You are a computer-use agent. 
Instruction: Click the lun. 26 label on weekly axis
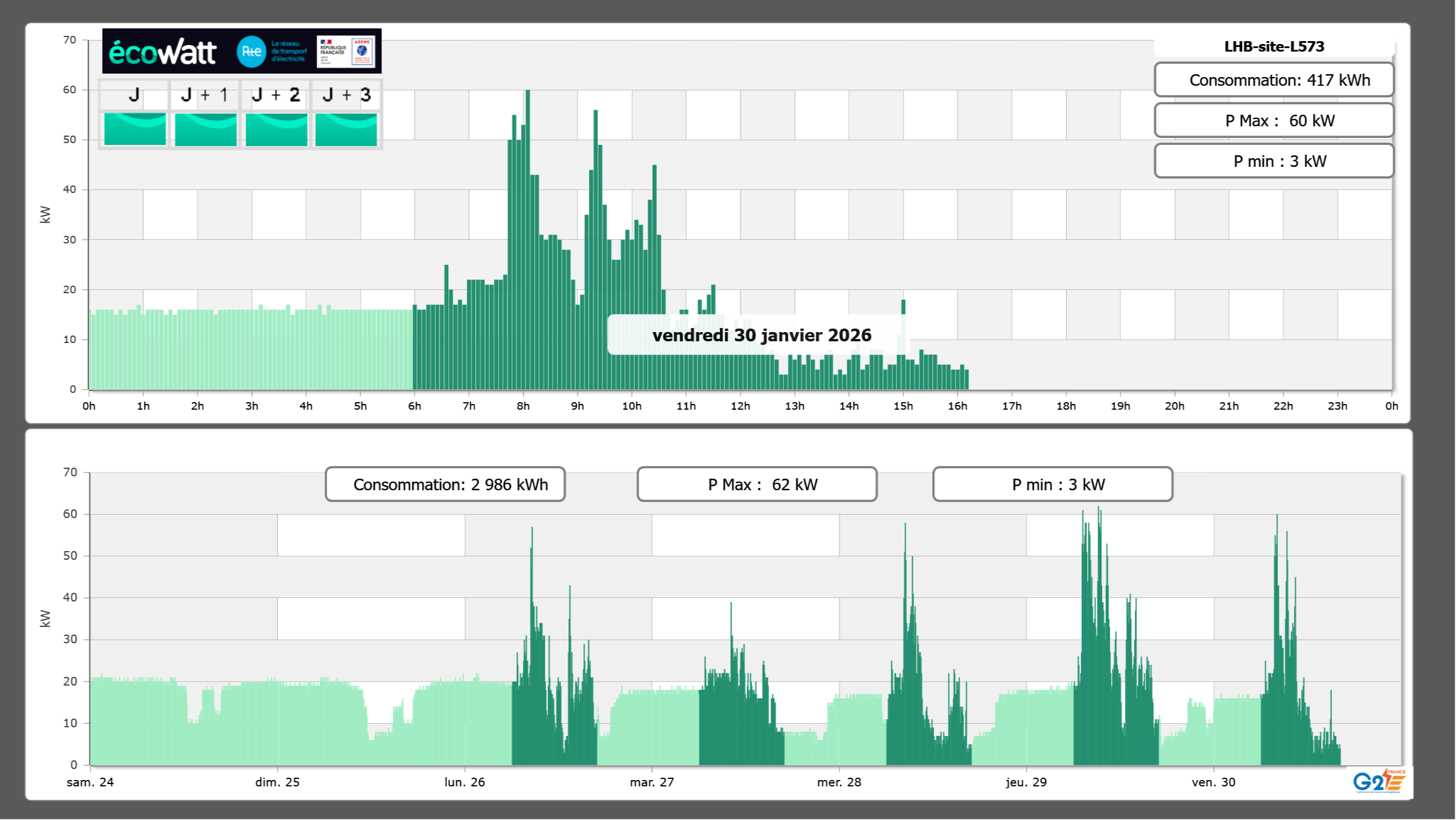coord(464,782)
